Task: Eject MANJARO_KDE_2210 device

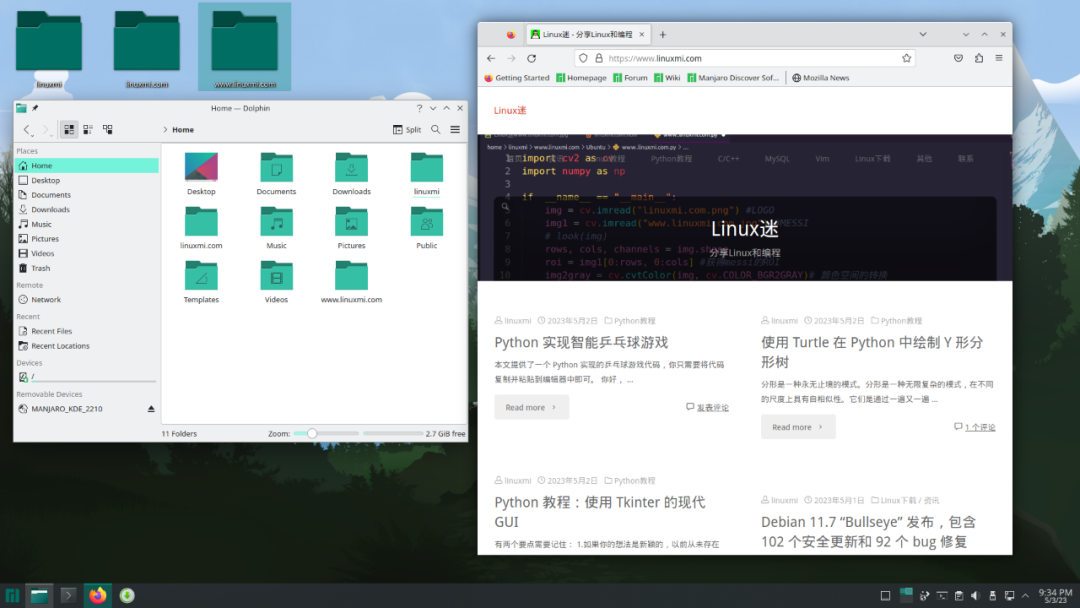Action: 151,409
